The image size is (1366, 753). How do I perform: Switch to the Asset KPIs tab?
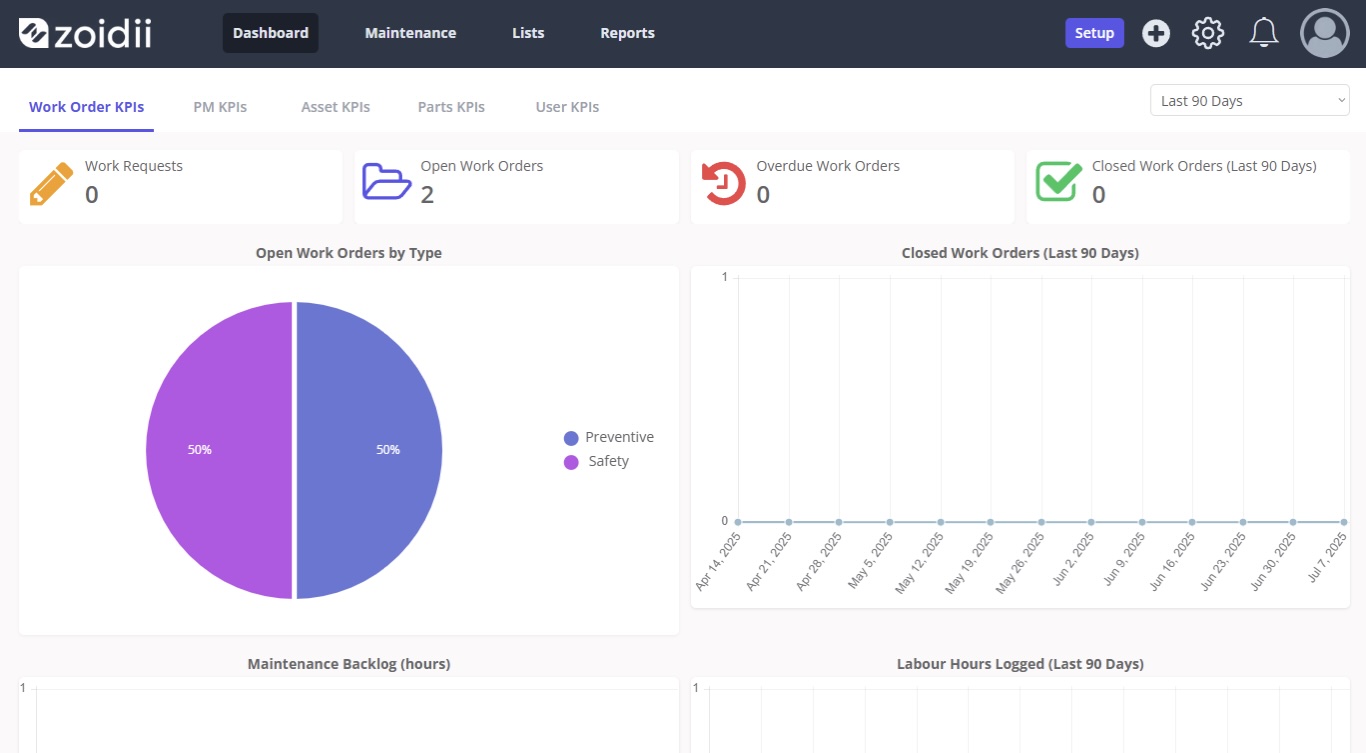pyautogui.click(x=335, y=106)
